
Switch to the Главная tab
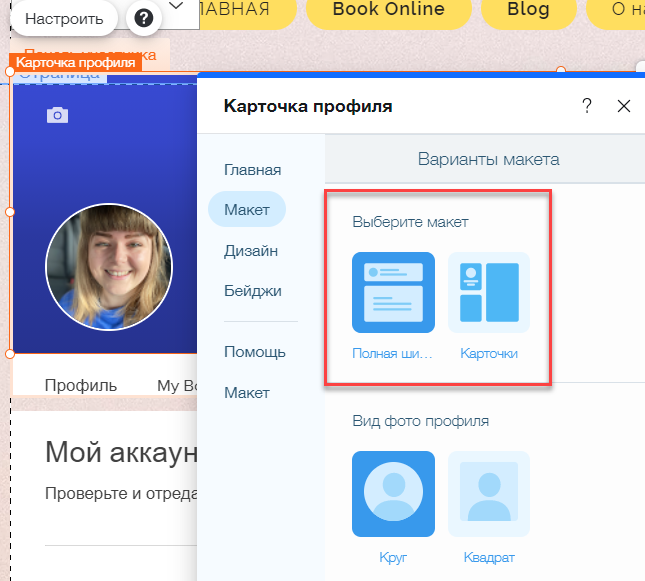253,170
